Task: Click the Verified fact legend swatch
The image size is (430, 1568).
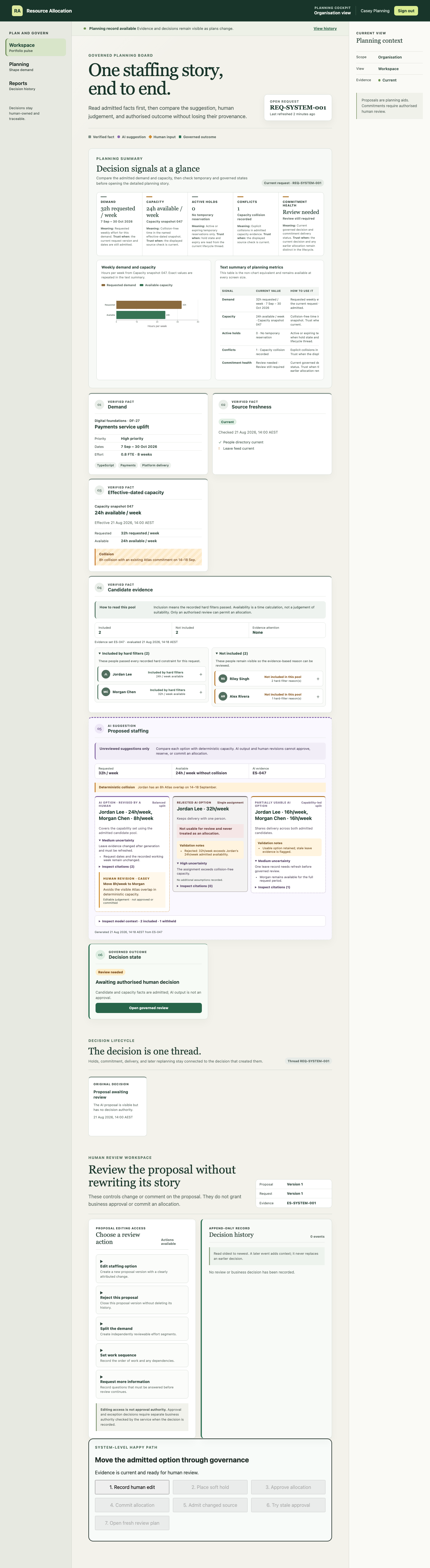Action: pyautogui.click(x=90, y=137)
